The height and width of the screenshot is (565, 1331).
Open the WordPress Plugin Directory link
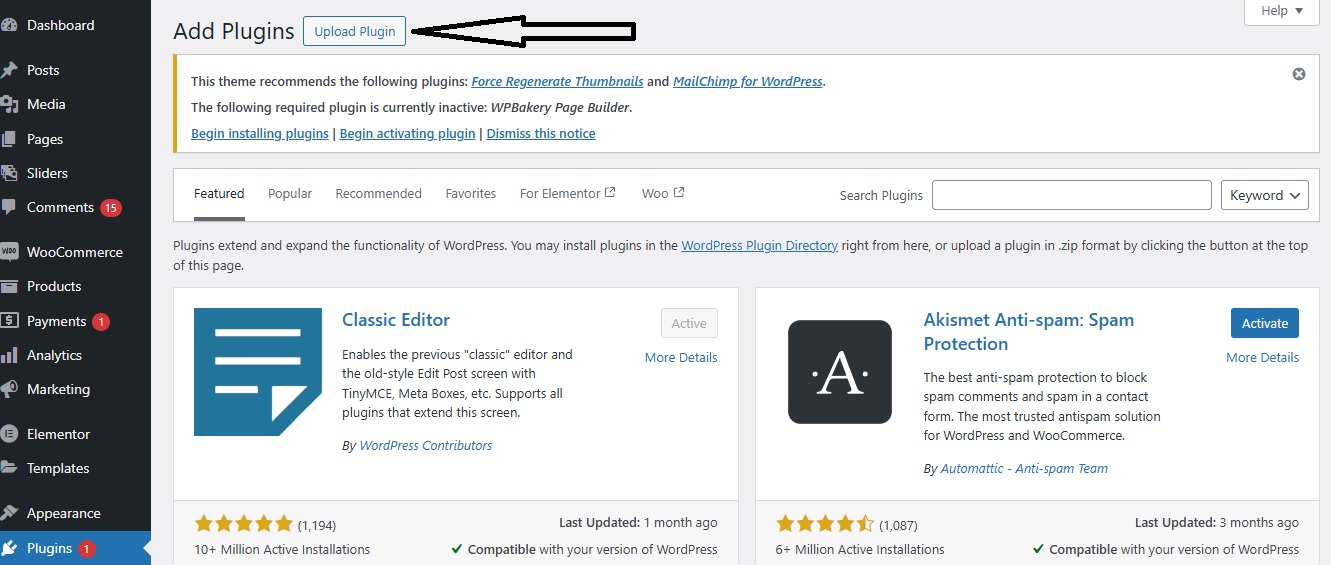click(x=760, y=245)
